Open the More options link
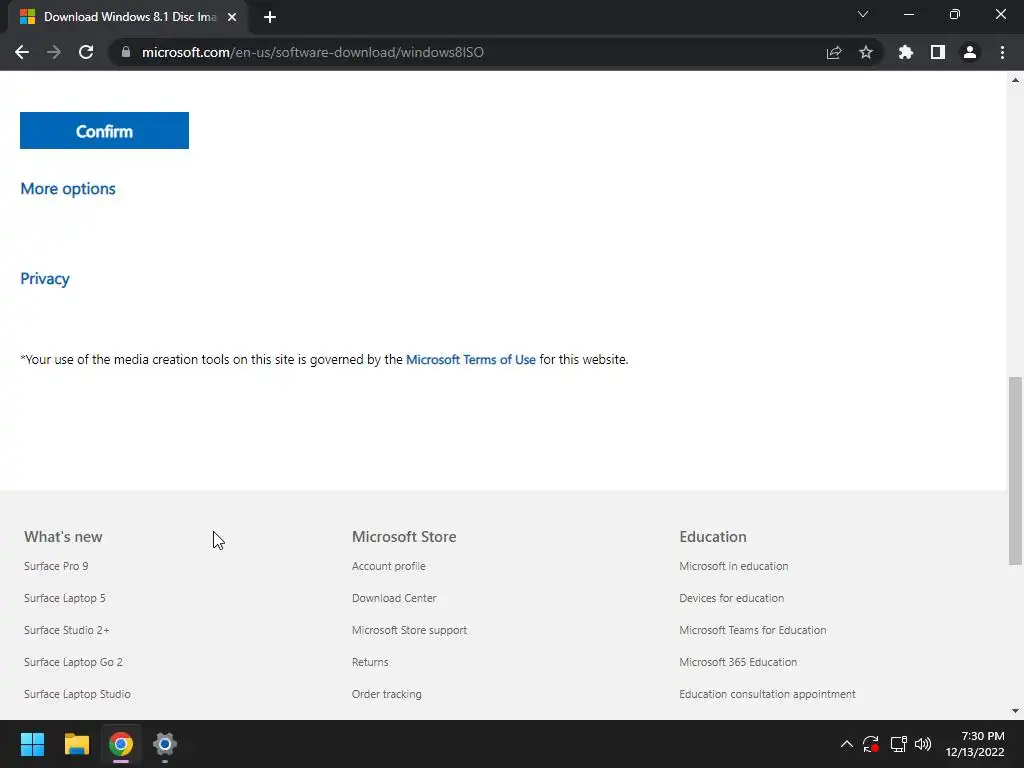This screenshot has width=1024, height=768. point(68,189)
